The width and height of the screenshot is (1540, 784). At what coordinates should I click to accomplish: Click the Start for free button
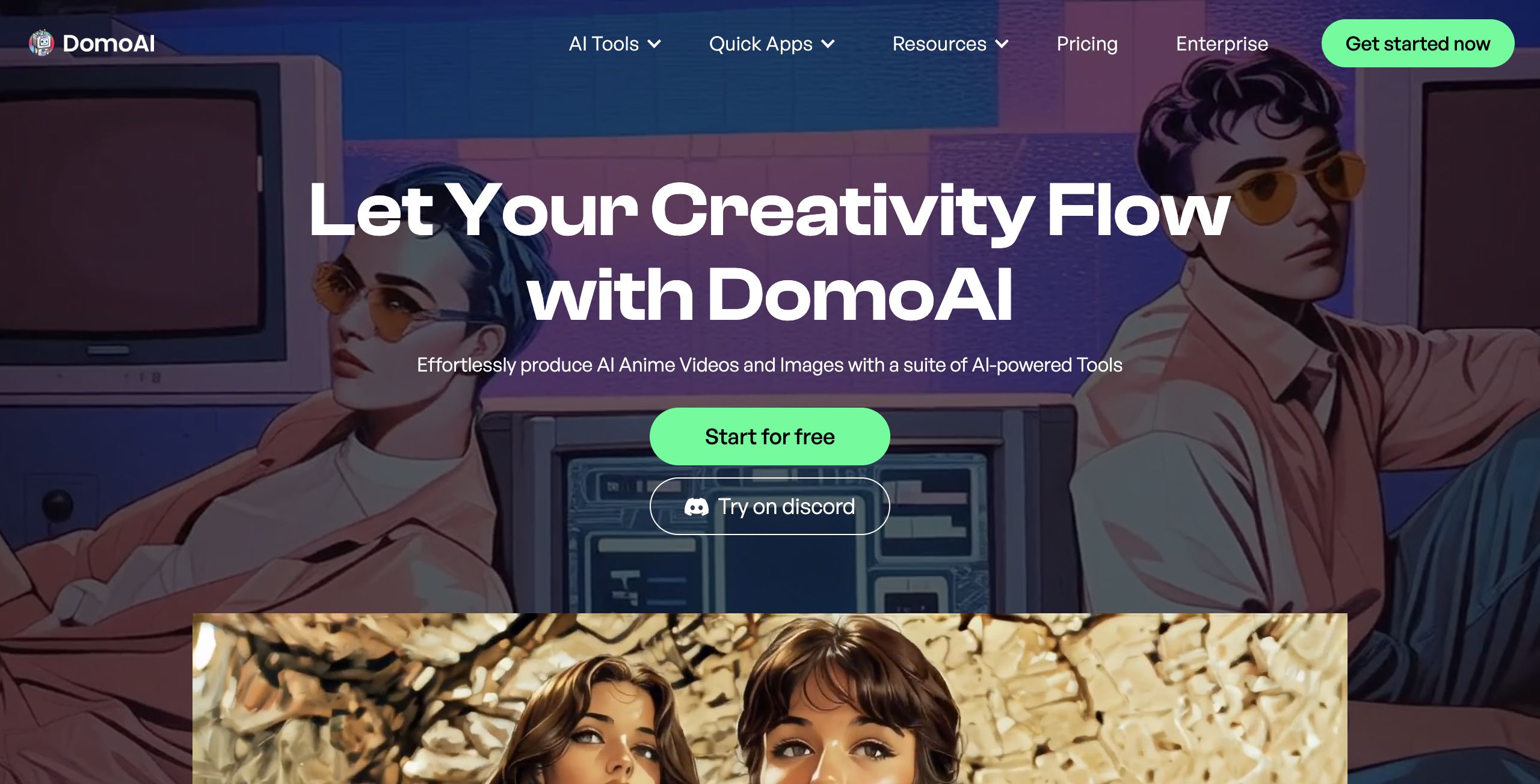[770, 436]
